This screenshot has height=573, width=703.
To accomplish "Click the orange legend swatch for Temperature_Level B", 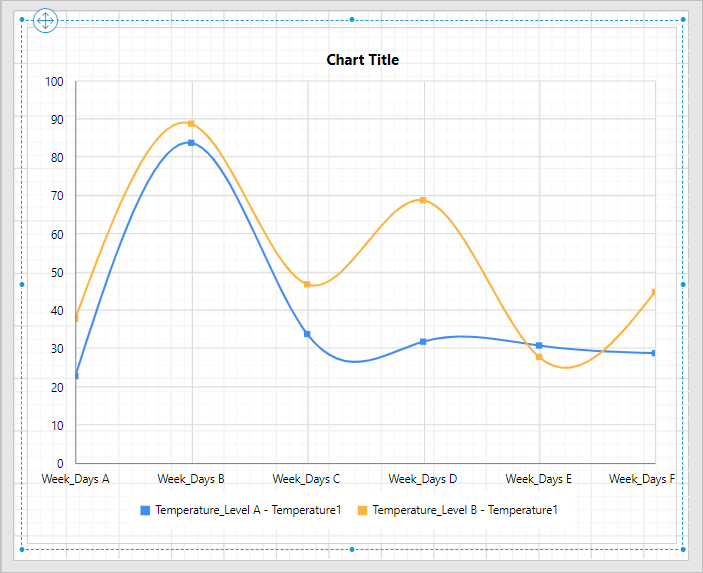I will [x=362, y=510].
